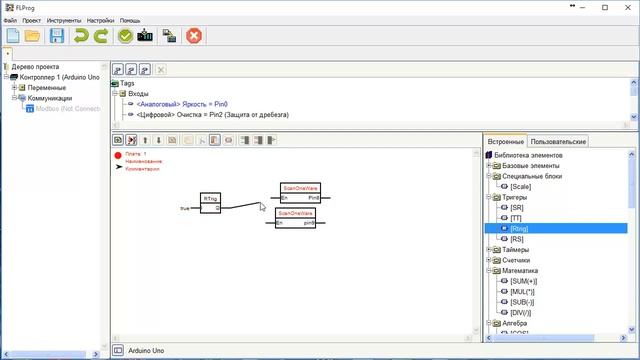Screen dimensions: 640x360
Task: Save the project with the floppy disk icon
Action: pos(57,36)
